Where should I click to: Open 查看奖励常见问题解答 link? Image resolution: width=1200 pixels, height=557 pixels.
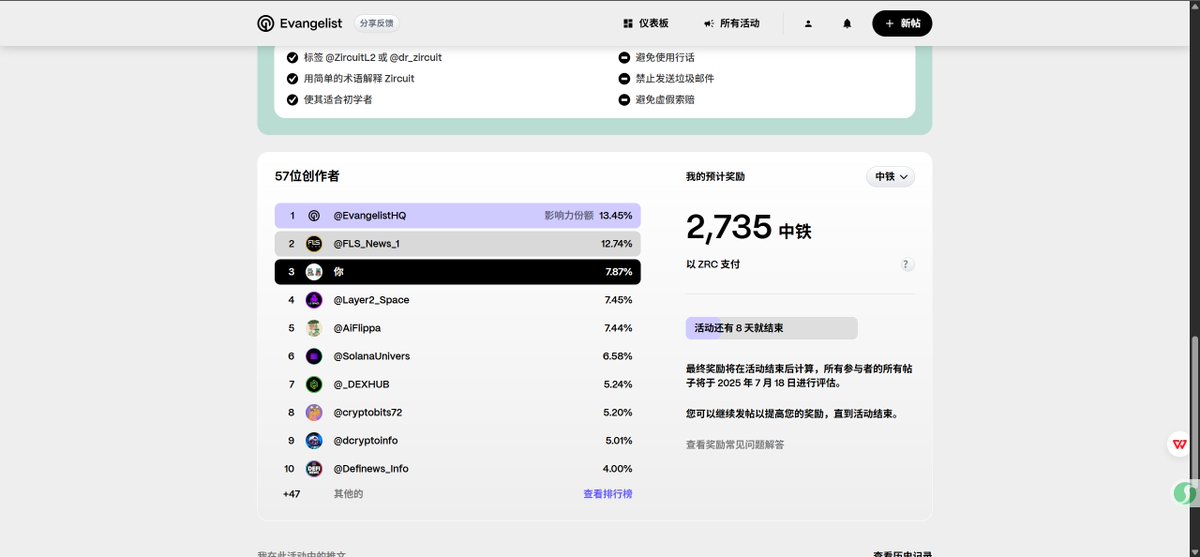(735, 444)
